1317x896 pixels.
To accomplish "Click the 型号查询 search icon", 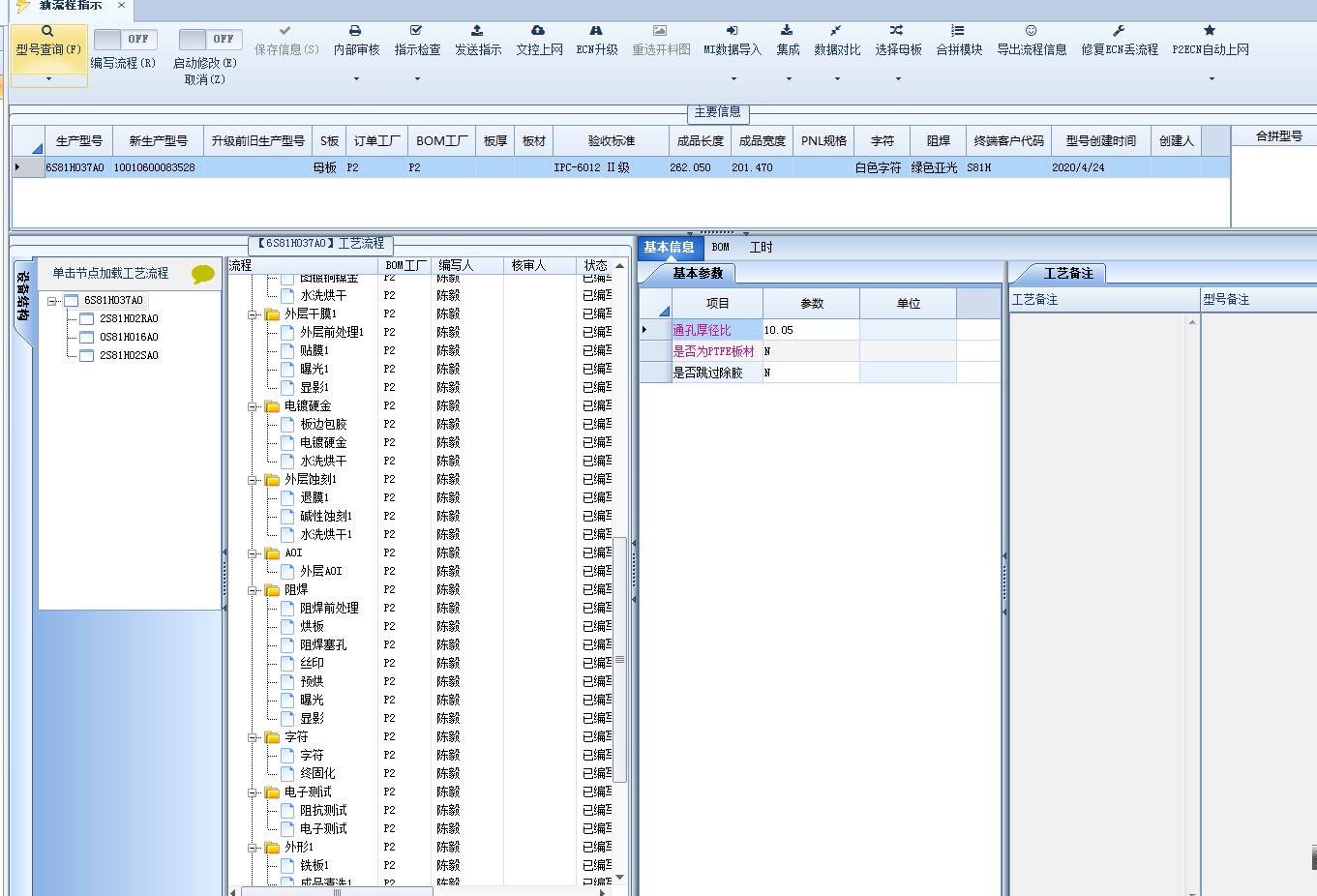I will tap(47, 31).
